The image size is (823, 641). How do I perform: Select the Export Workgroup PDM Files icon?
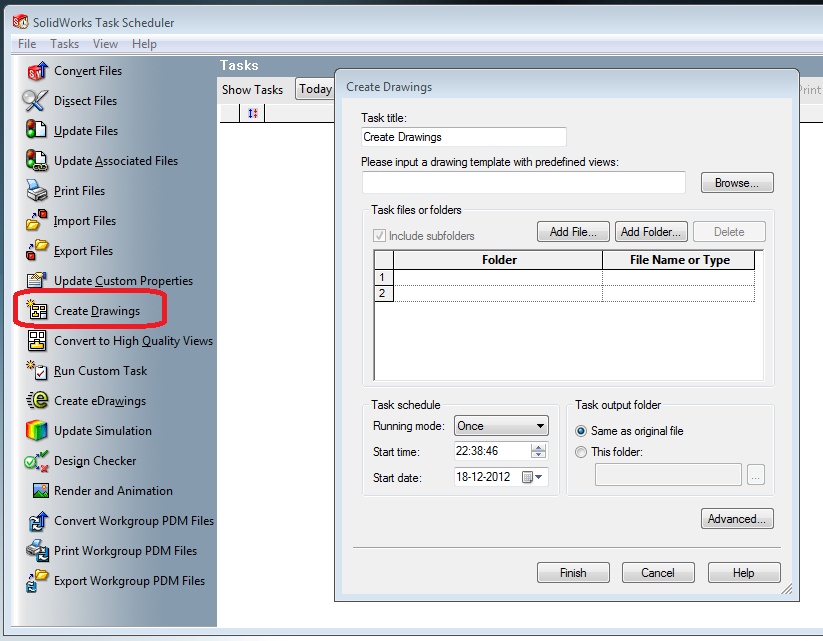36,581
